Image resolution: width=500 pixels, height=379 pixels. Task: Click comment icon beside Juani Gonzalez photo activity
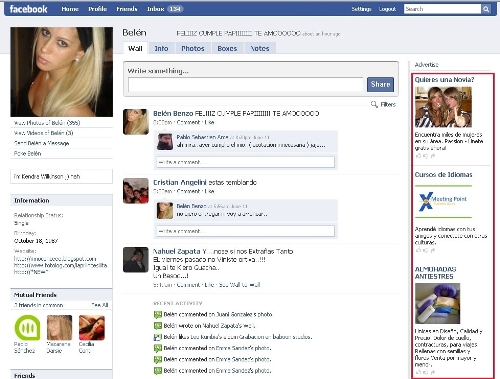coord(158,314)
